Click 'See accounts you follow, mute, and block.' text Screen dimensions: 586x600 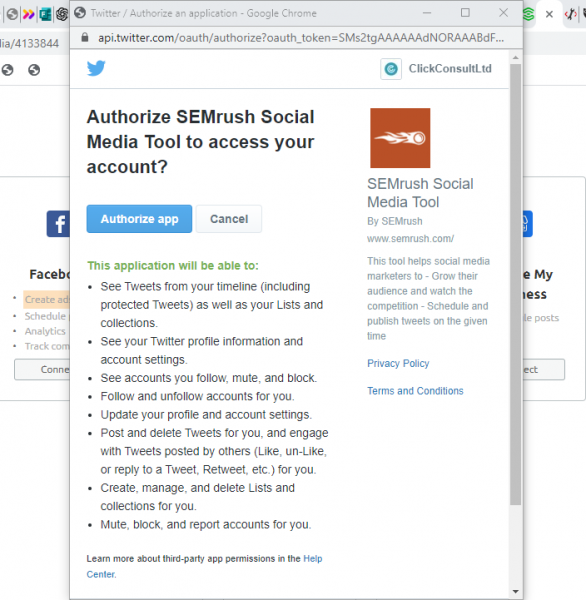[209, 378]
